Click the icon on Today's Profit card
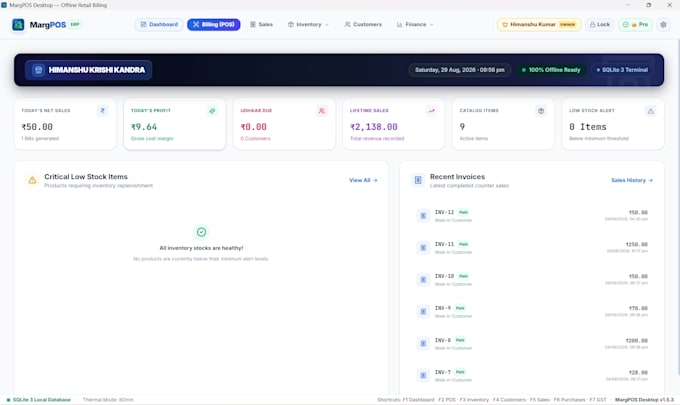Image resolution: width=680 pixels, height=405 pixels. point(212,111)
